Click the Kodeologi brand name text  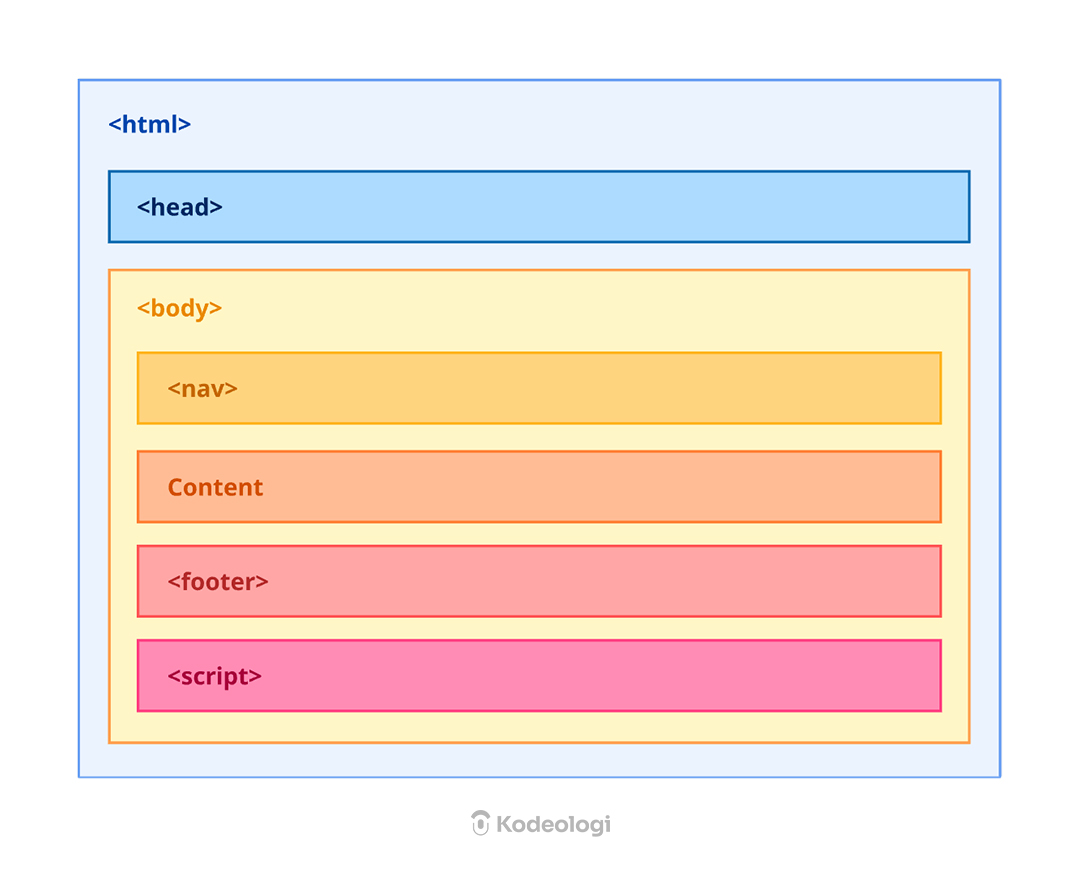coord(553,824)
